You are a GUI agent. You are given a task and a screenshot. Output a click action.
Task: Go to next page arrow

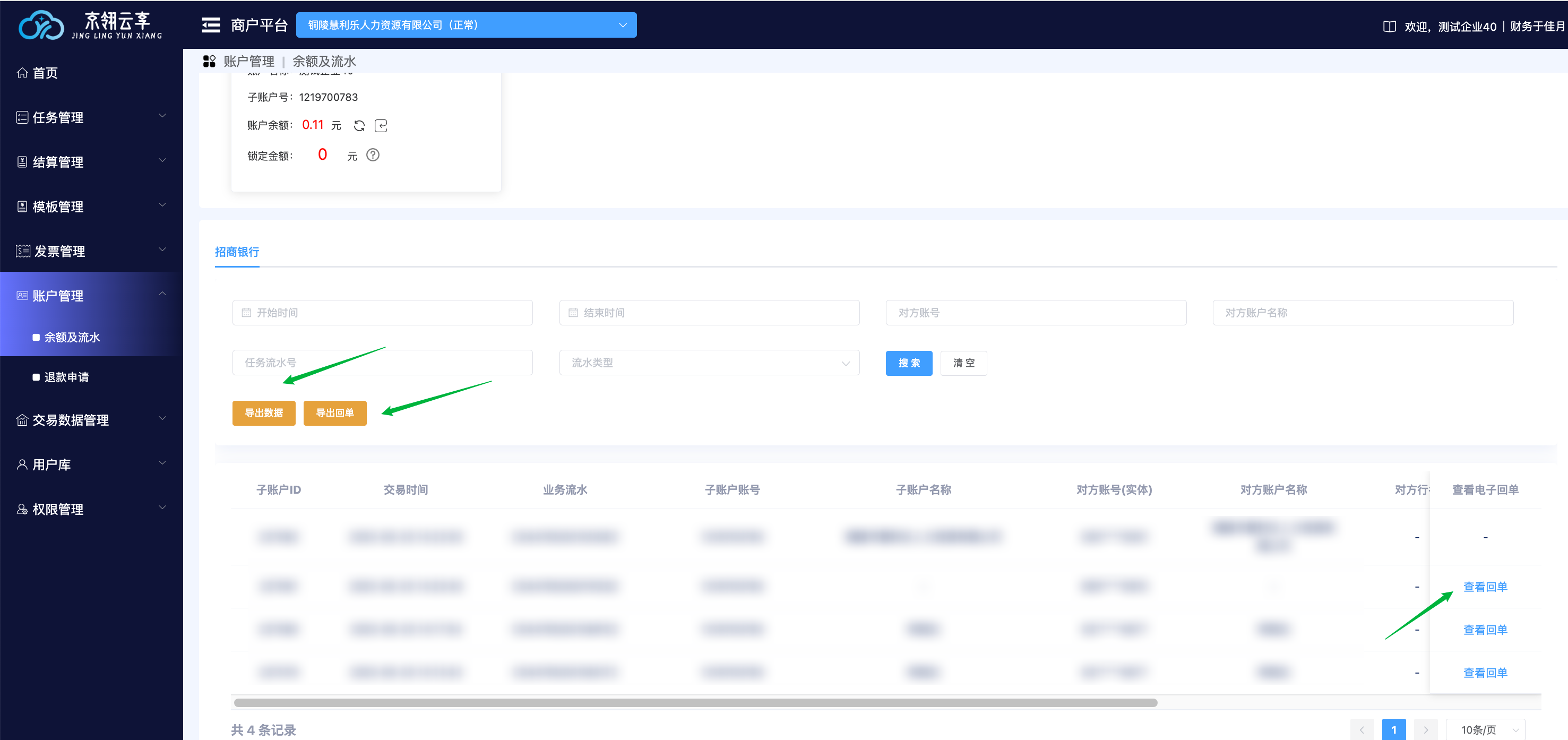pos(1426,729)
